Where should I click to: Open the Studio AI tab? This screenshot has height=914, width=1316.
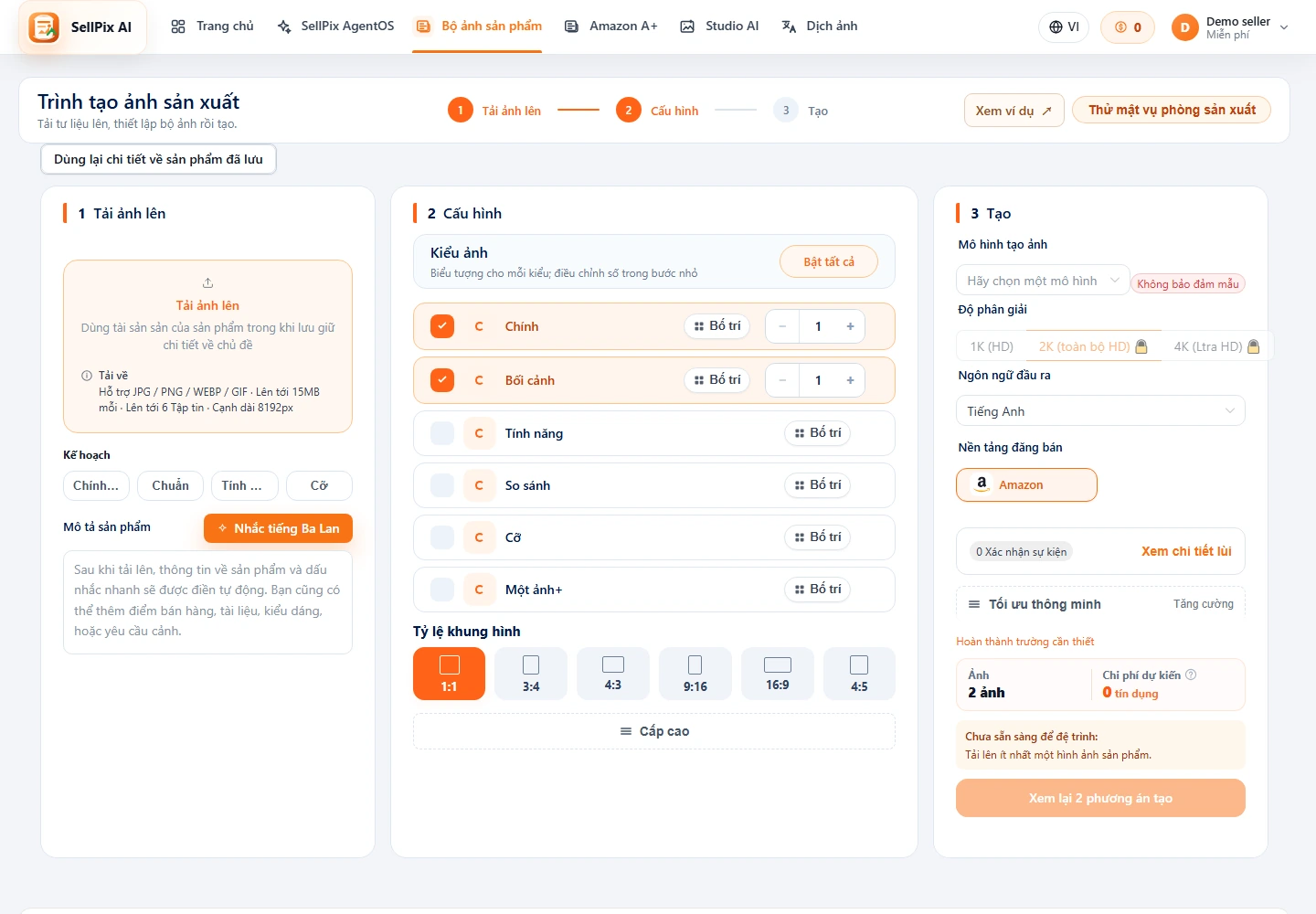719,27
